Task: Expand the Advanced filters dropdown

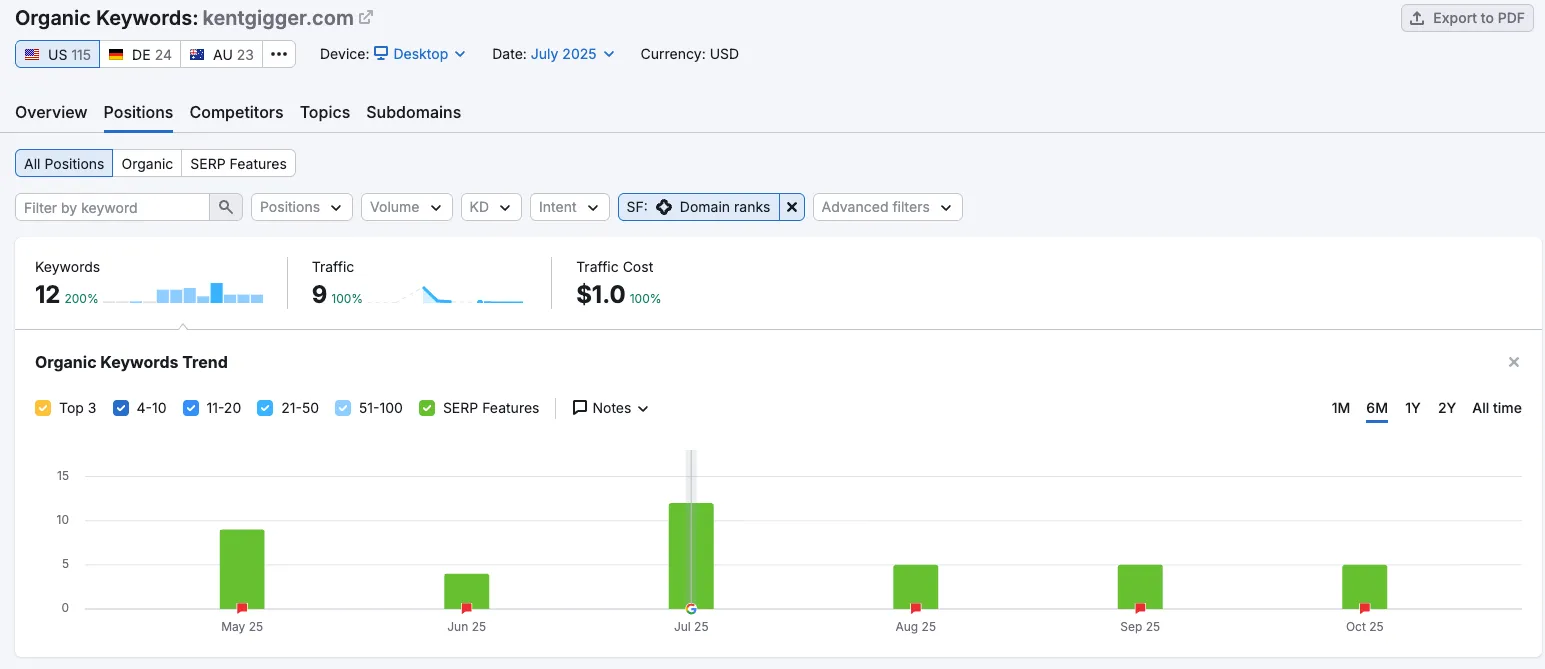Action: point(887,207)
